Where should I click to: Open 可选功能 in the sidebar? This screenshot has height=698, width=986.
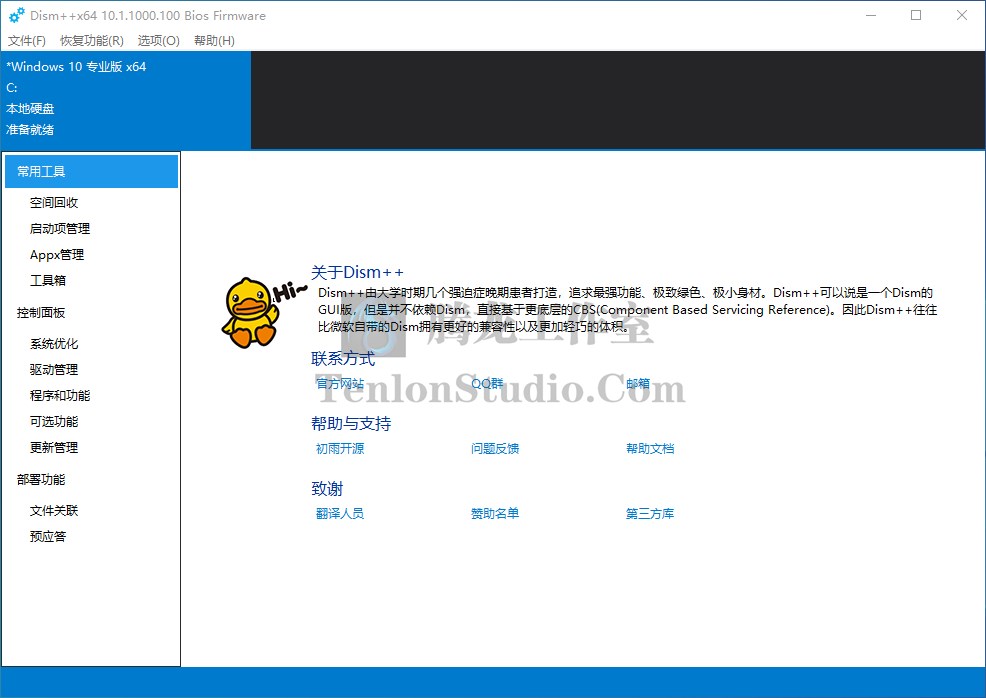click(x=54, y=421)
